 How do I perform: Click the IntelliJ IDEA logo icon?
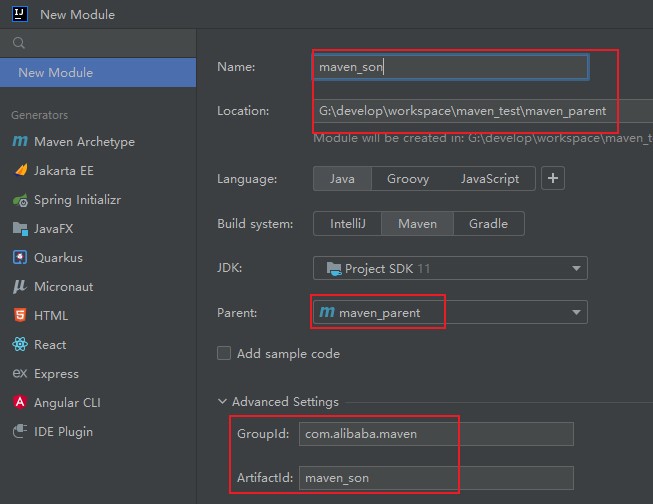20,14
